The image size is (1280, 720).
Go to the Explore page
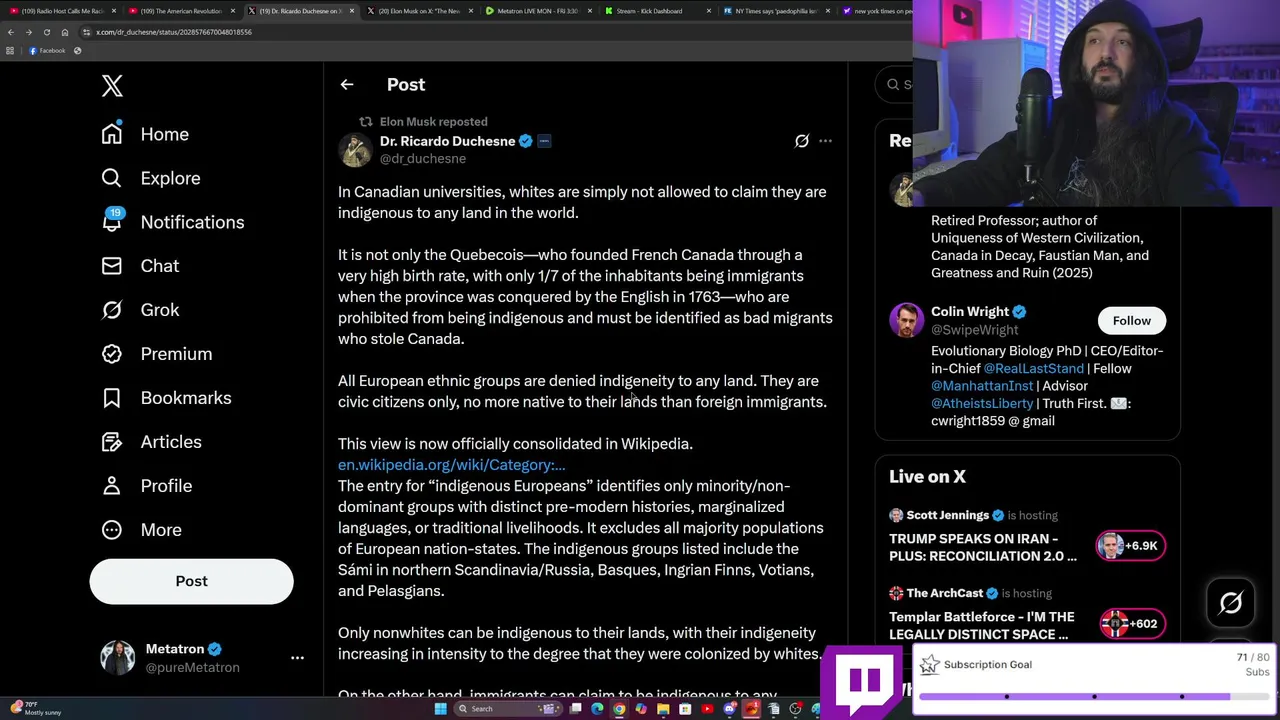point(151,178)
